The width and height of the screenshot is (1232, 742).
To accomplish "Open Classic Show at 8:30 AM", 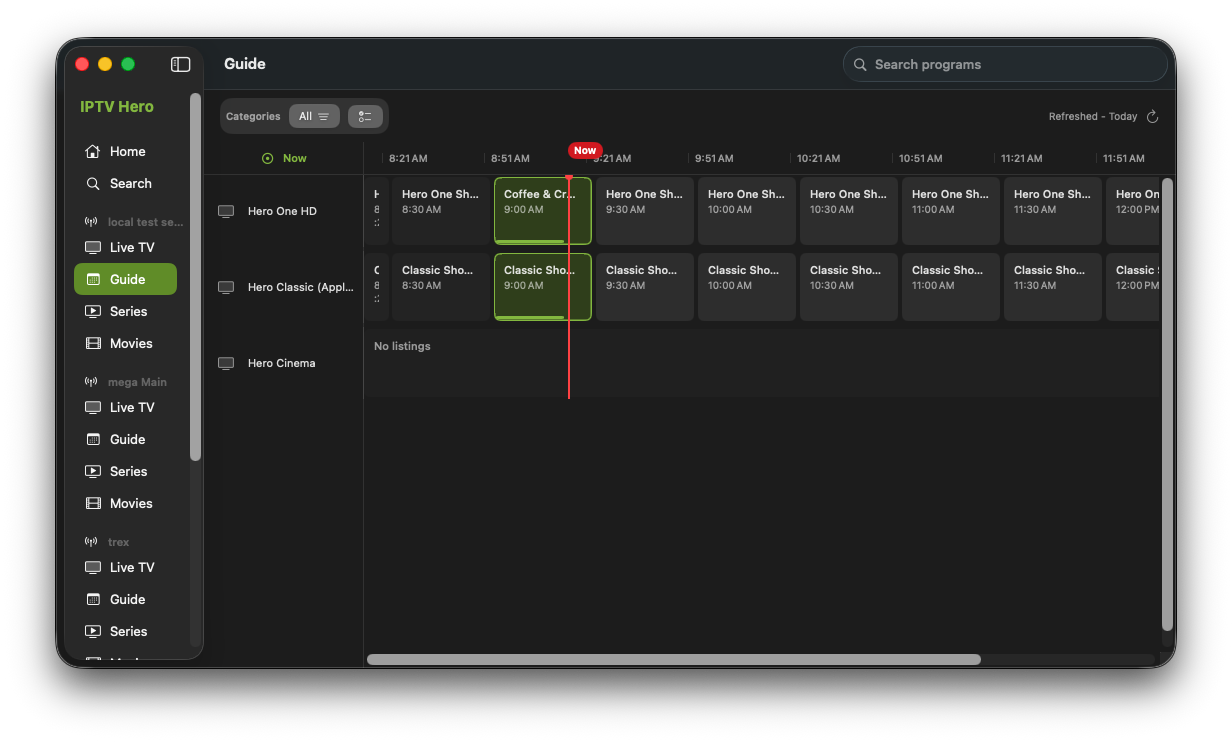I will 441,287.
